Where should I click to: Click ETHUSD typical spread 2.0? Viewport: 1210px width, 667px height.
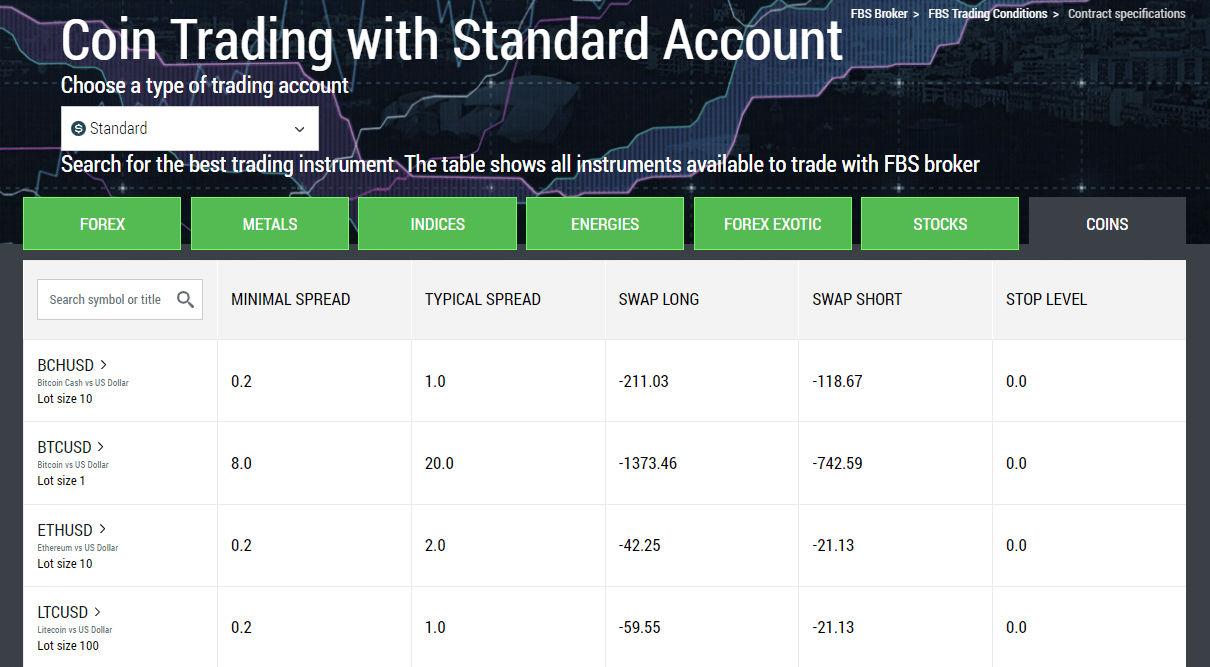click(435, 545)
